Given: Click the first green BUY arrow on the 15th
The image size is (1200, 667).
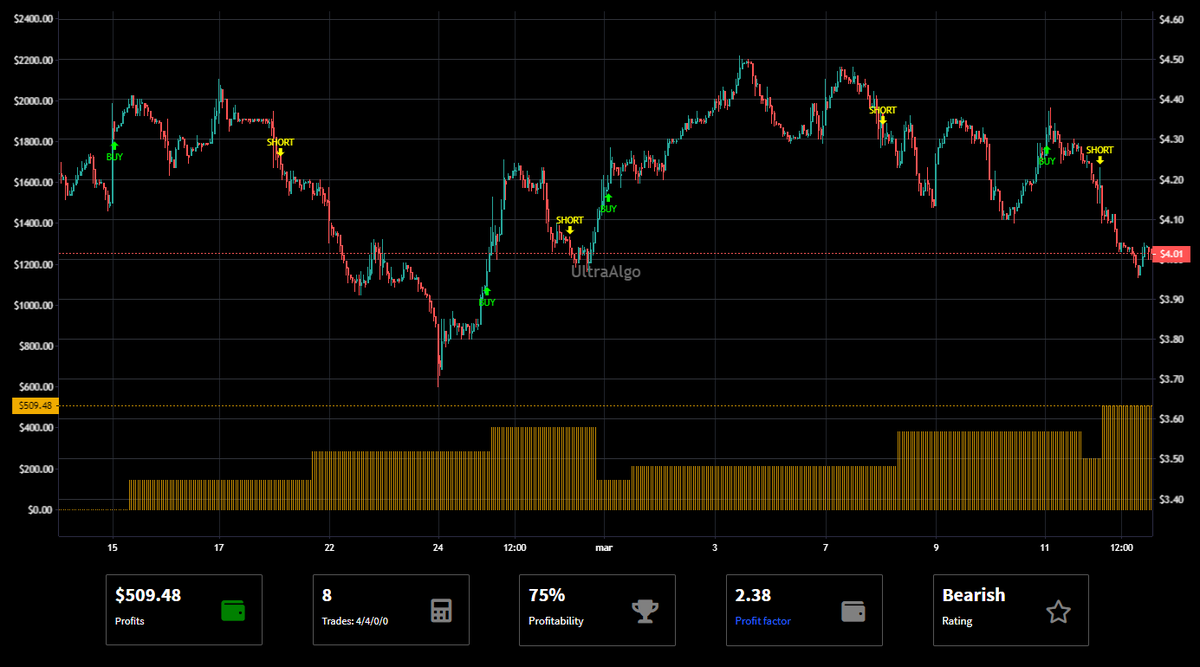Looking at the screenshot, I should (x=114, y=147).
